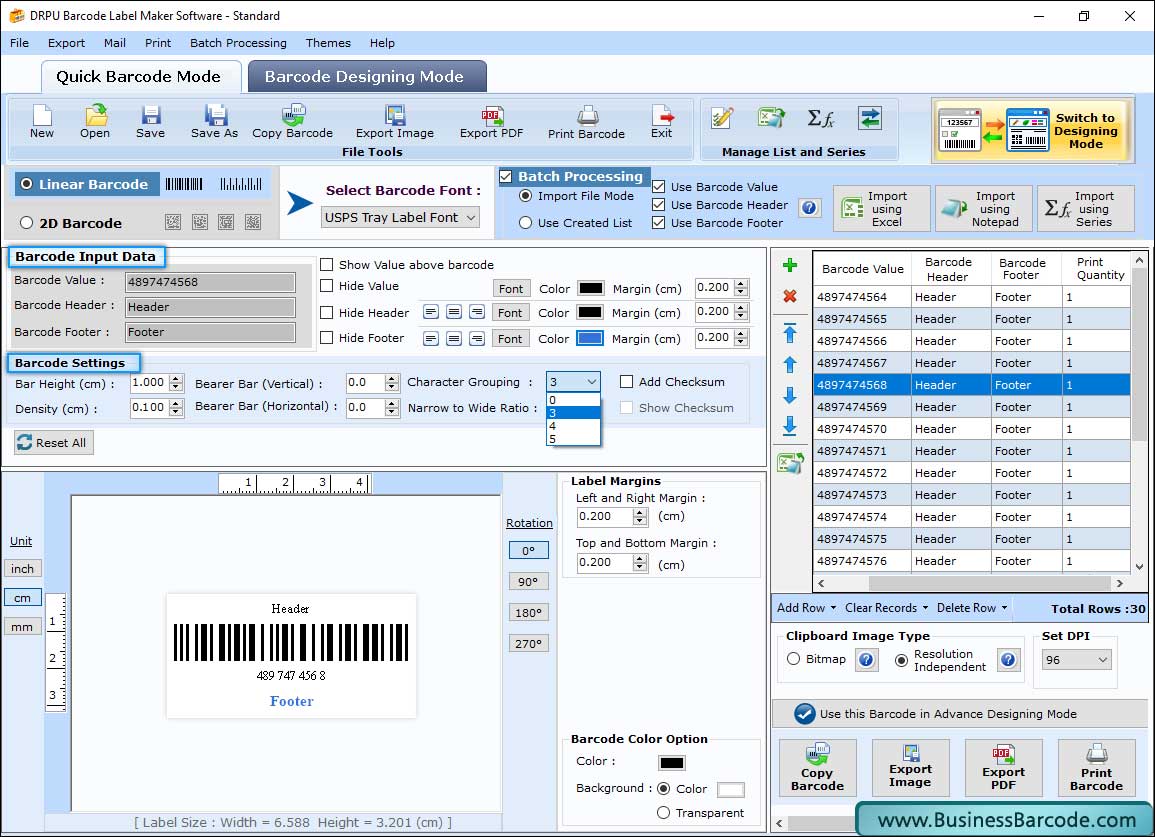The height and width of the screenshot is (837, 1155).
Task: Click the blue footer color swatch
Action: 590,338
